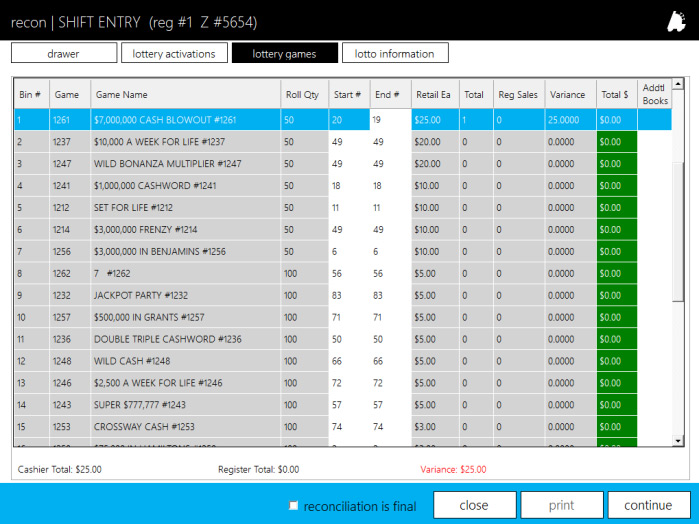Click the vertical scrollbar thumb
The image size is (699, 524).
[x=678, y=232]
